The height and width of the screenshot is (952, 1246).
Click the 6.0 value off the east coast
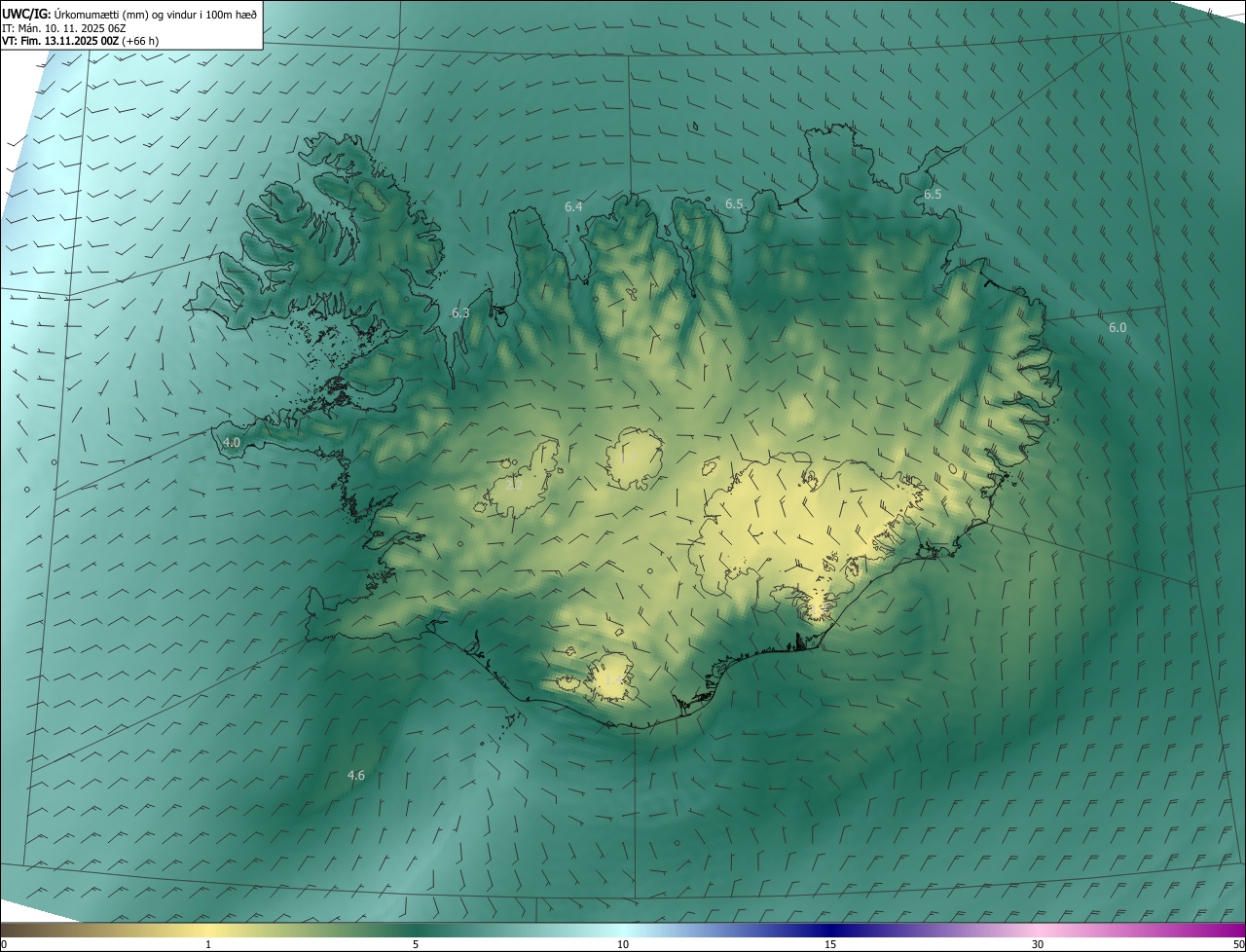[1118, 327]
